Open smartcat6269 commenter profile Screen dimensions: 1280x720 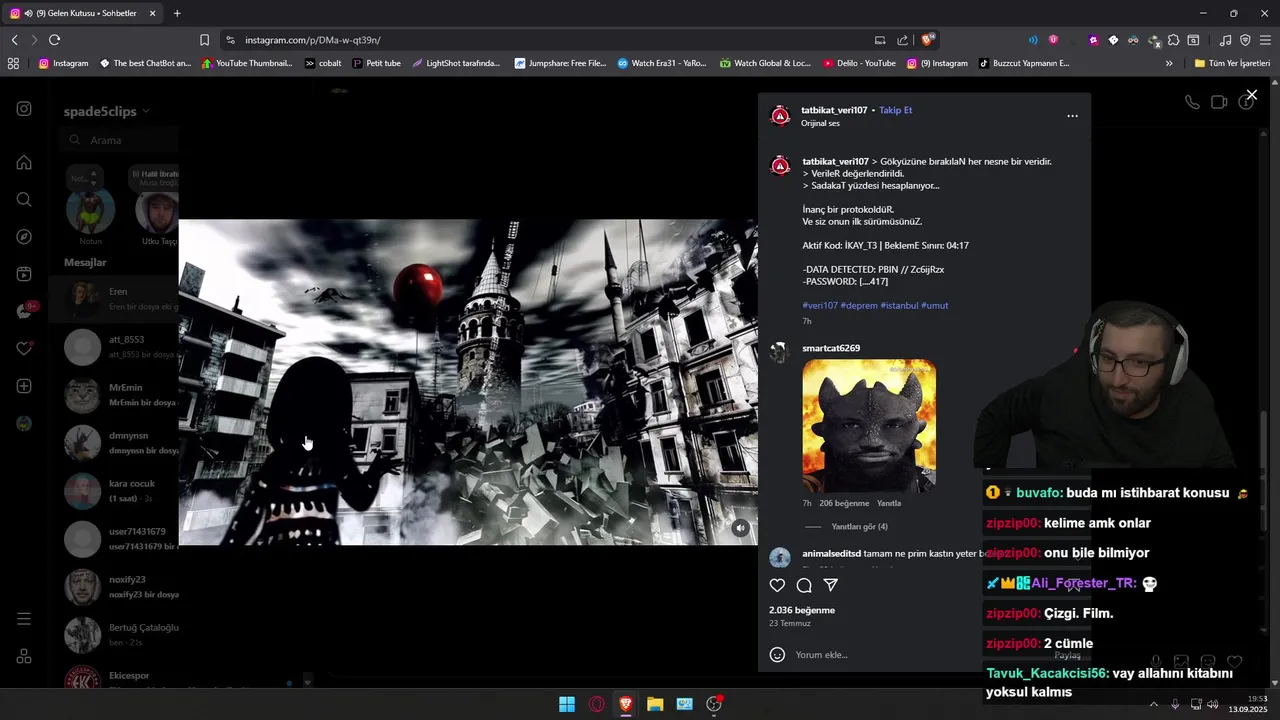click(x=831, y=348)
